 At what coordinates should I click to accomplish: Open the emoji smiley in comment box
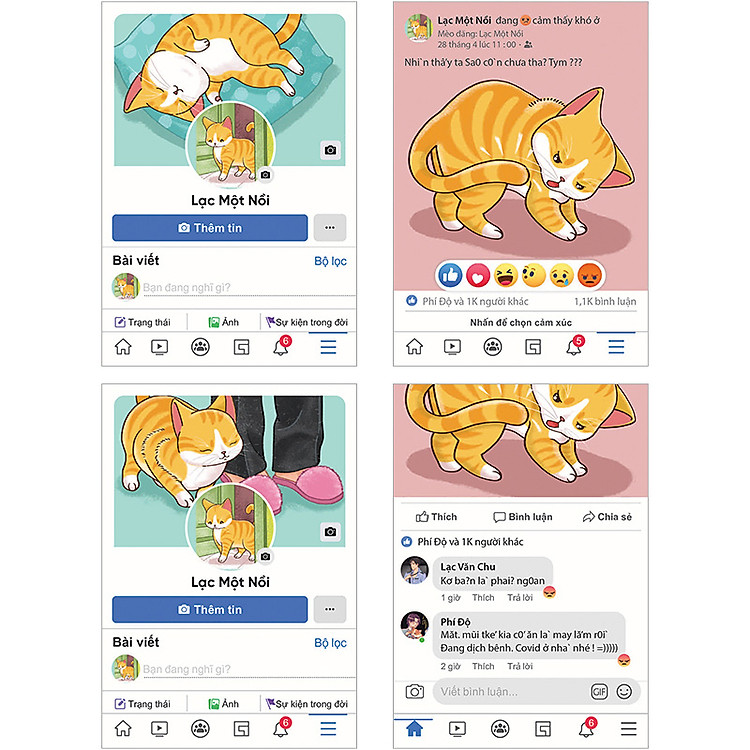coord(624,692)
